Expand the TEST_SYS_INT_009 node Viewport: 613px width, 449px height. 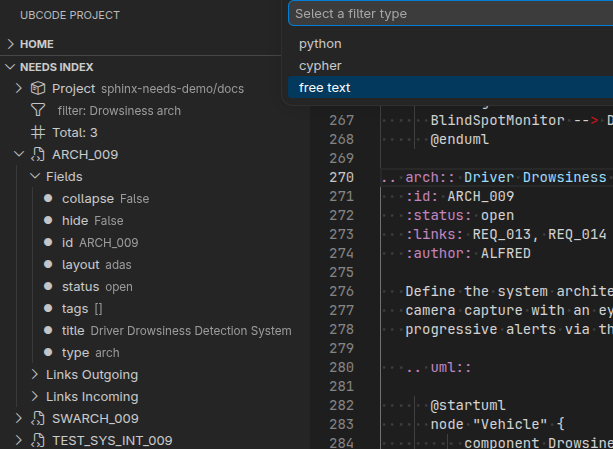tap(18, 440)
